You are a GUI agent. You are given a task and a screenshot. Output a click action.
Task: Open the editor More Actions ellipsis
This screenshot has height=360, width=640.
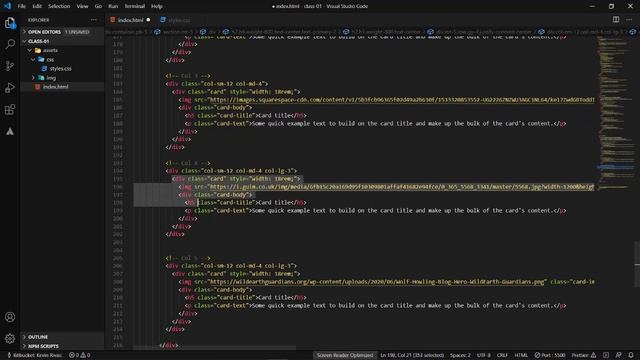629,20
